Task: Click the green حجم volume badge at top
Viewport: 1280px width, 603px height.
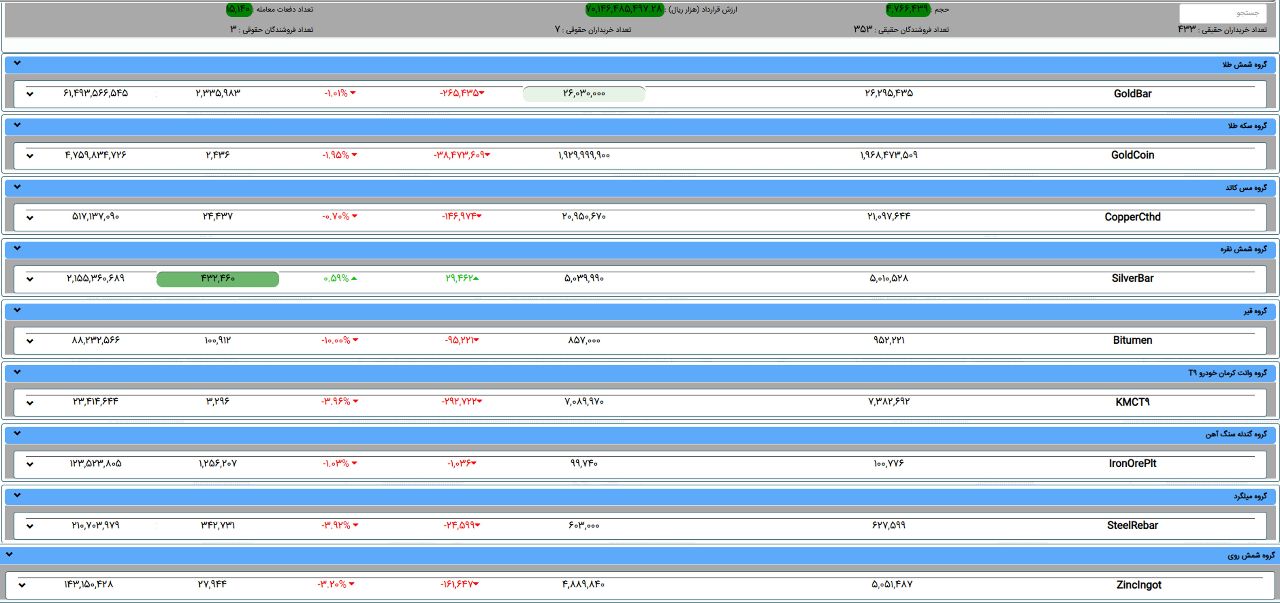Action: pyautogui.click(x=908, y=8)
